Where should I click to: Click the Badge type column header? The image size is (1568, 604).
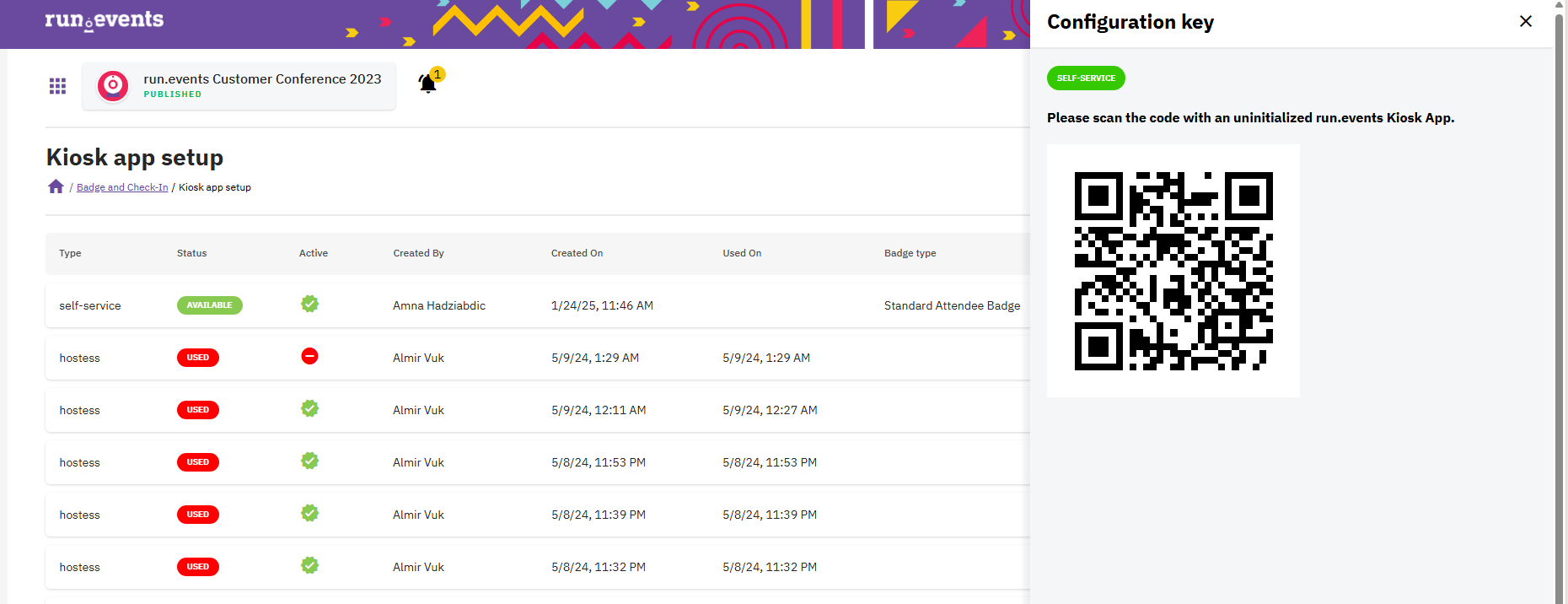910,253
